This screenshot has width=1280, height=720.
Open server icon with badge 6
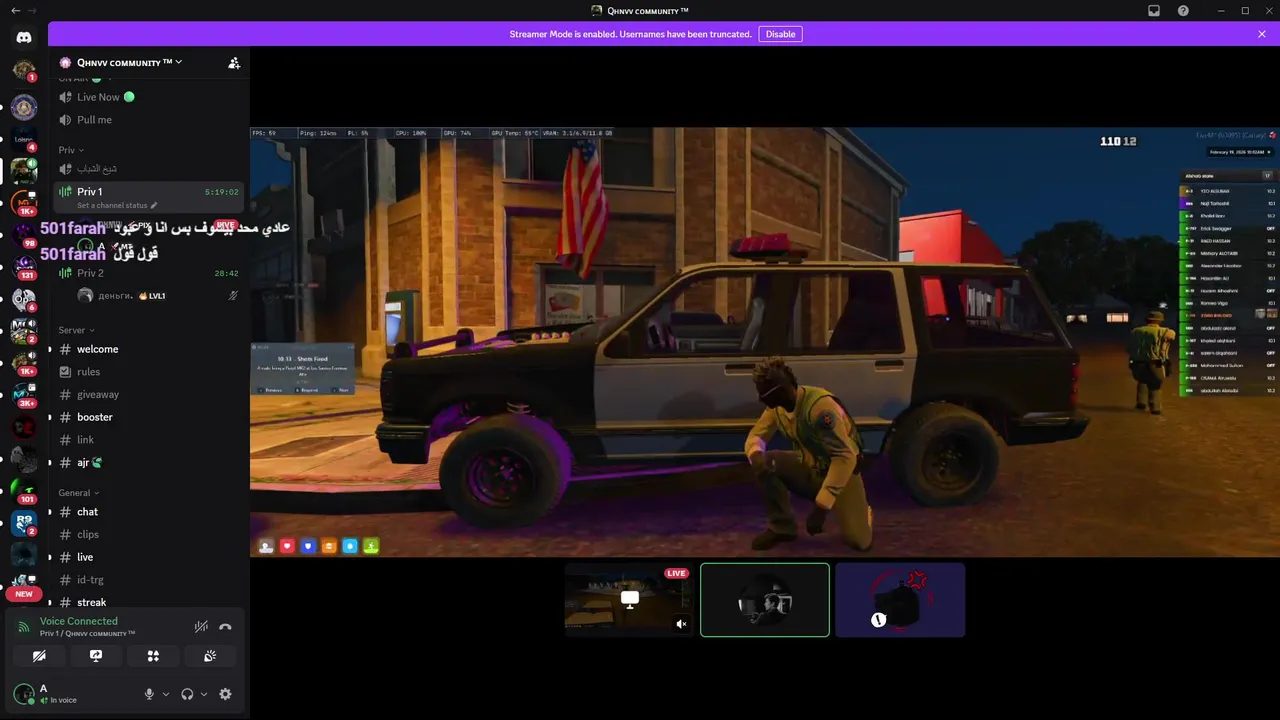coord(24,299)
